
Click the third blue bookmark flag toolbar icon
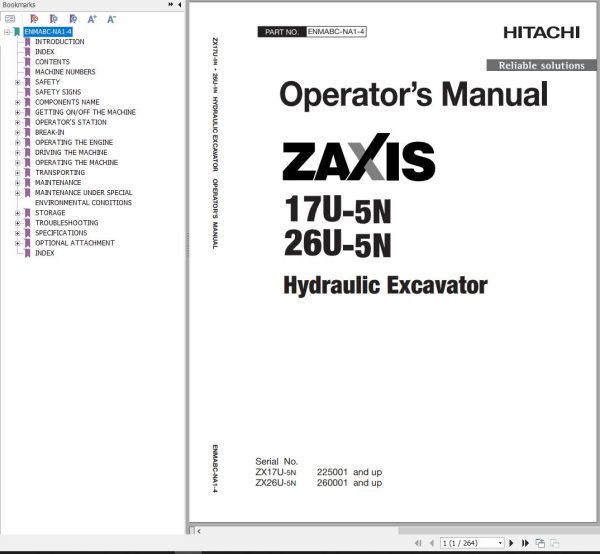[x=73, y=19]
